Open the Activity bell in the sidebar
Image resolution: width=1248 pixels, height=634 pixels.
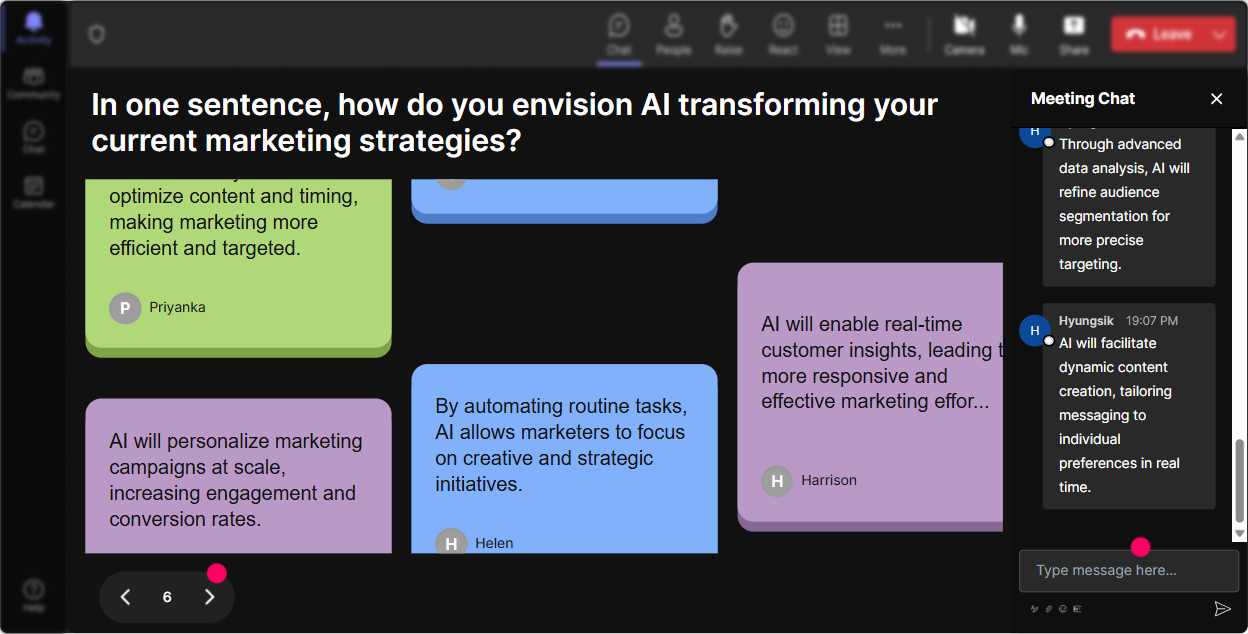pyautogui.click(x=34, y=29)
